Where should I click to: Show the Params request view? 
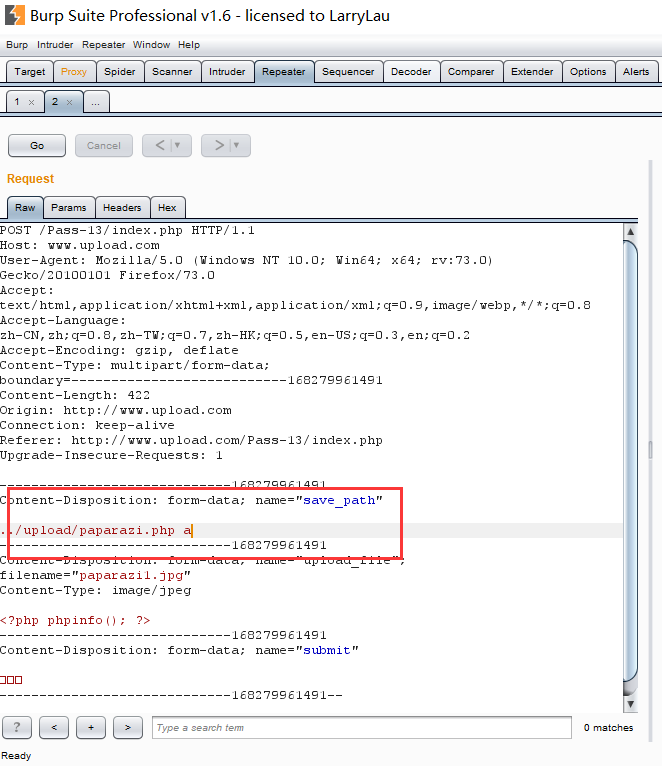pyautogui.click(x=68, y=208)
